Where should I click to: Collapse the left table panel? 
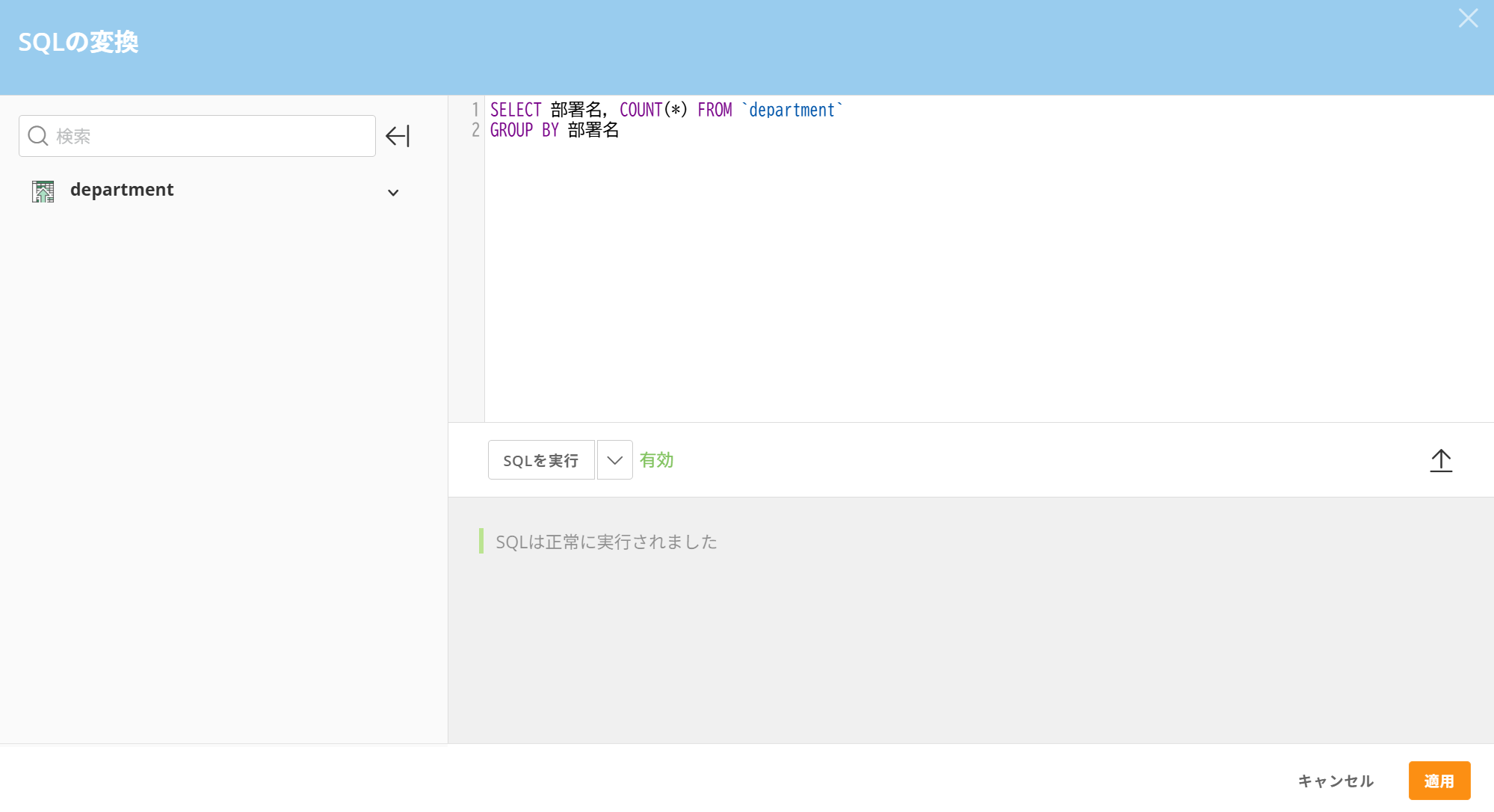click(398, 136)
